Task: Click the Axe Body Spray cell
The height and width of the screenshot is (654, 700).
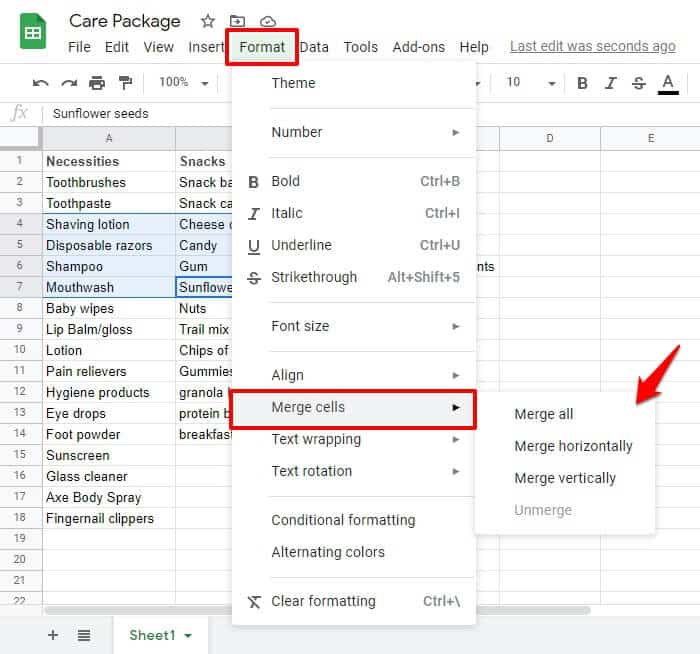Action: point(109,497)
